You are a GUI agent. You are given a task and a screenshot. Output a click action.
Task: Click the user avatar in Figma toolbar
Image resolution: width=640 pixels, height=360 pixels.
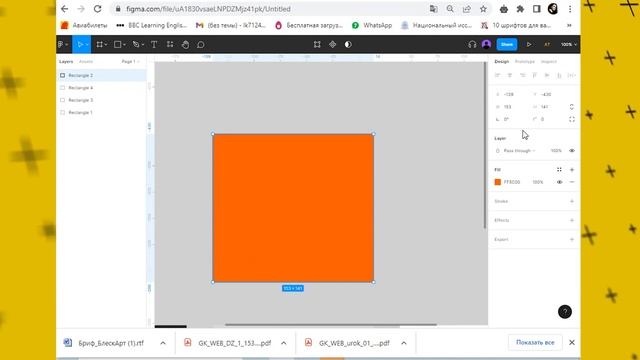tap(486, 44)
